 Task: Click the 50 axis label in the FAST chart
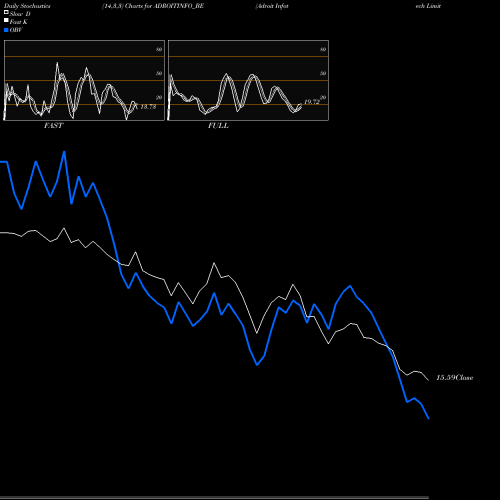point(159,73)
